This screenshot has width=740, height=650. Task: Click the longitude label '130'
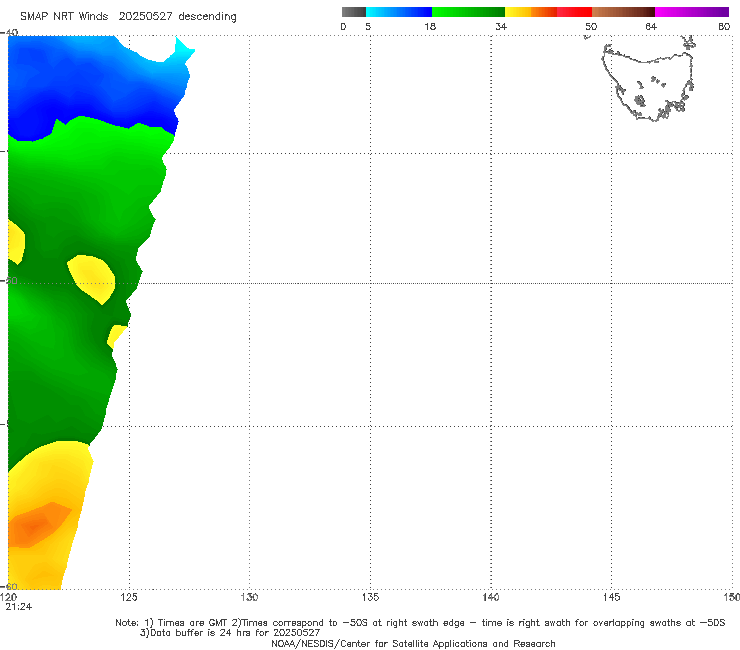click(249, 598)
